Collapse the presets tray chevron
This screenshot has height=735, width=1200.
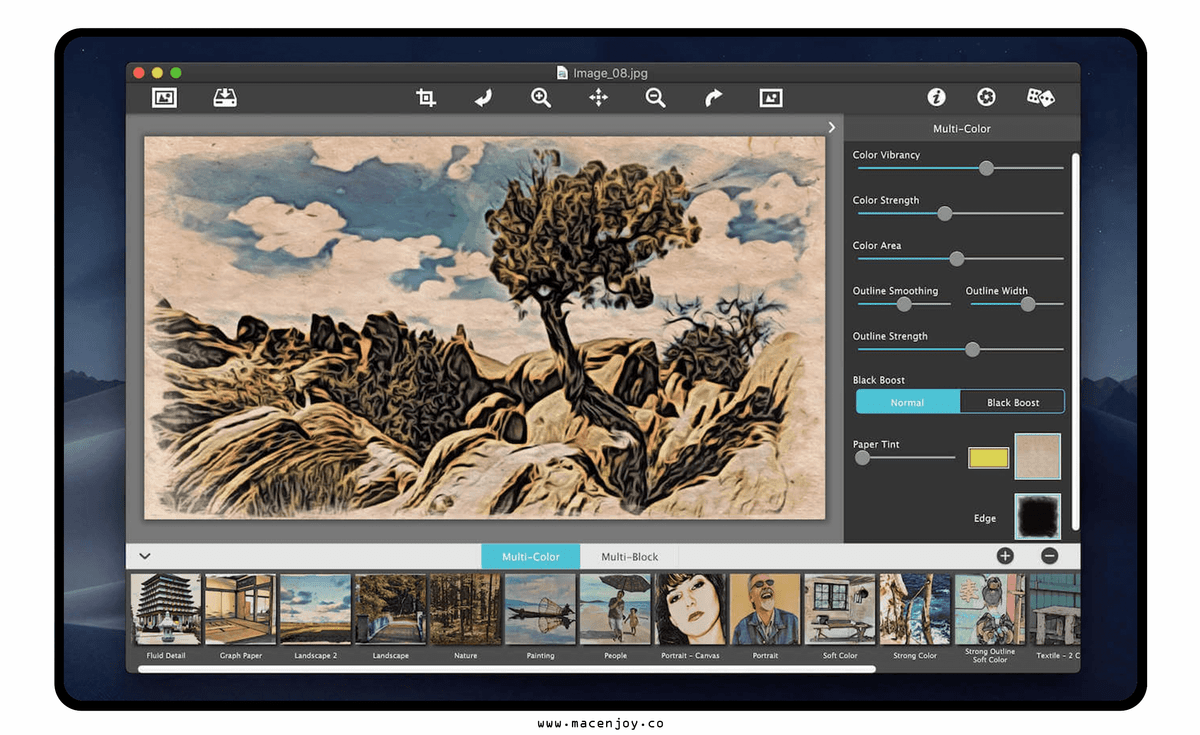145,556
